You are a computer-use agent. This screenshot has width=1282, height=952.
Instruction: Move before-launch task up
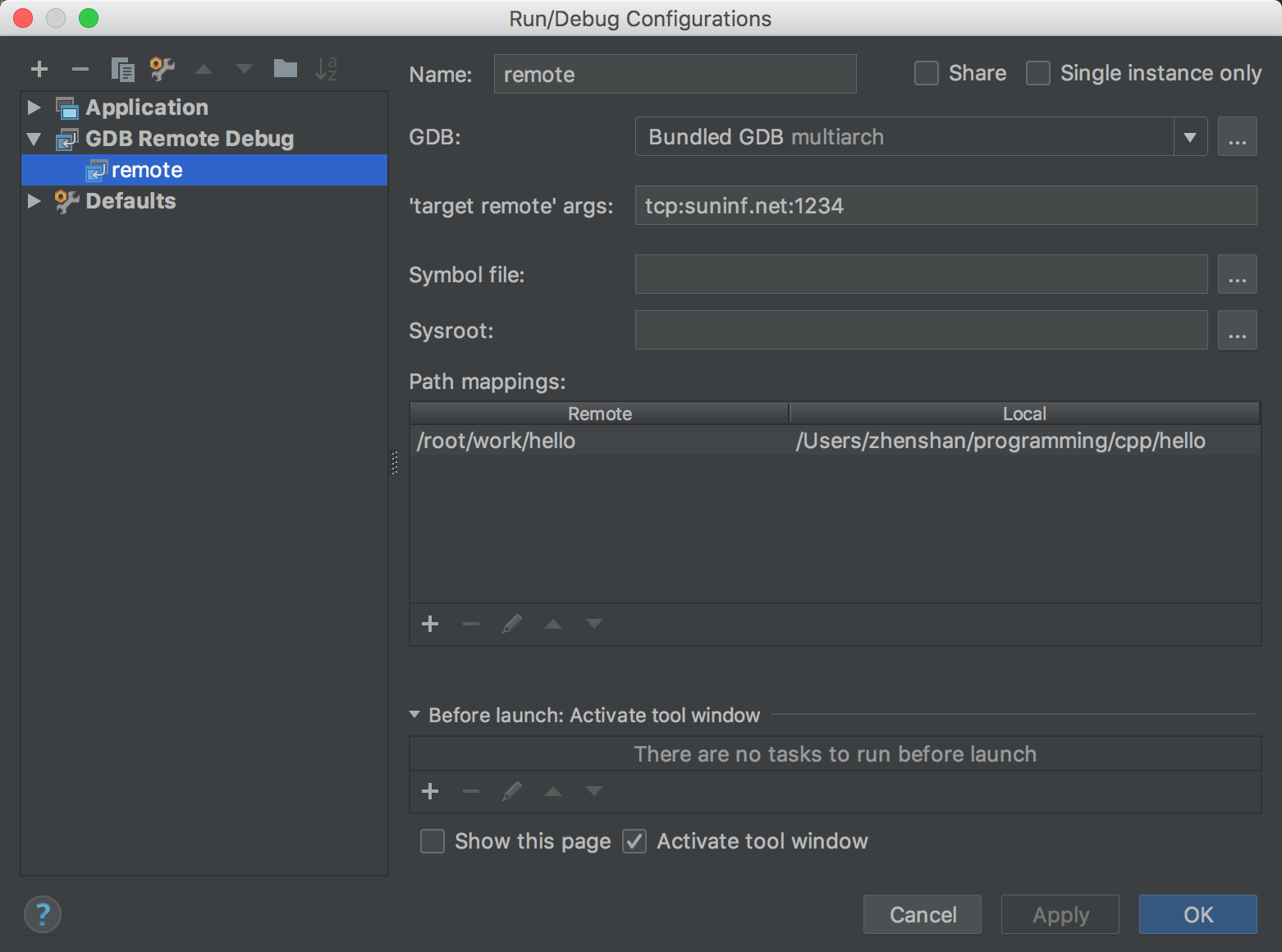click(553, 791)
